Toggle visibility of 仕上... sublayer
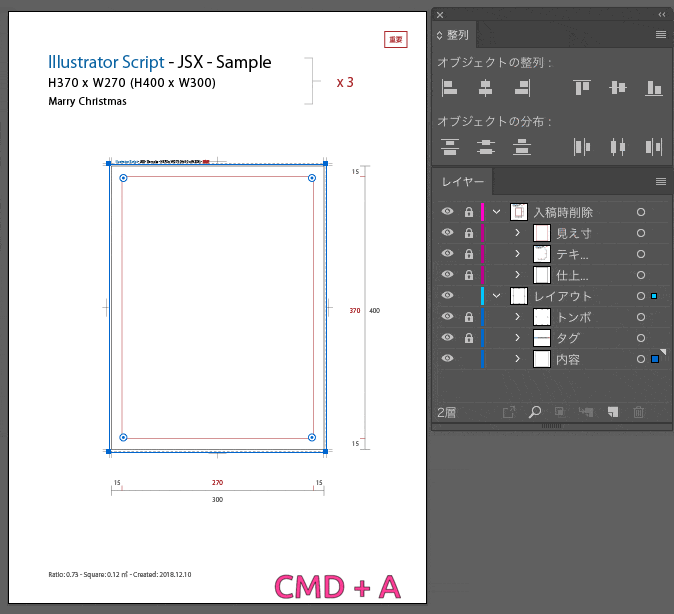The height and width of the screenshot is (614, 674). click(x=447, y=274)
